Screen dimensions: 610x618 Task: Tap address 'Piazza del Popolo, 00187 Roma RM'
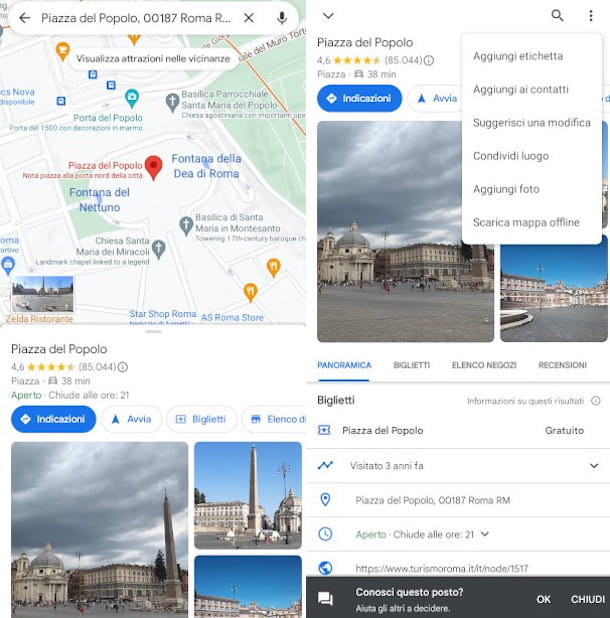433,500
